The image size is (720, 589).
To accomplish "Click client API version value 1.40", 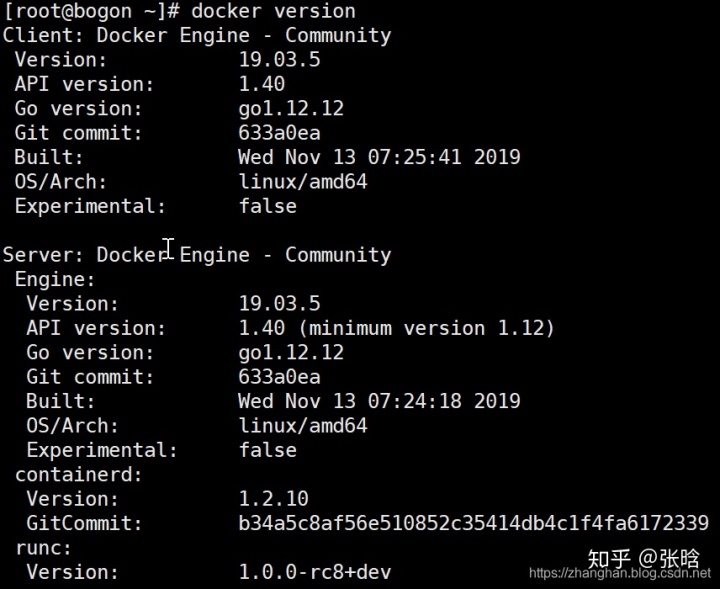I will pyautogui.click(x=261, y=85).
